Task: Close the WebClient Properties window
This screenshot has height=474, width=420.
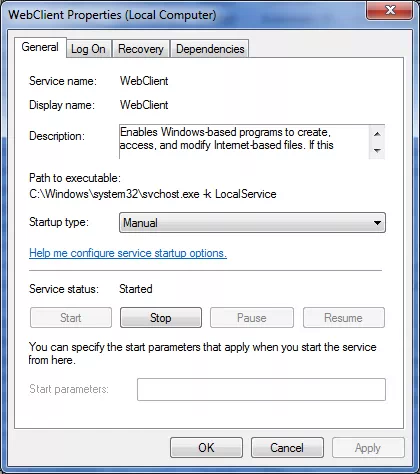Action: (x=389, y=11)
